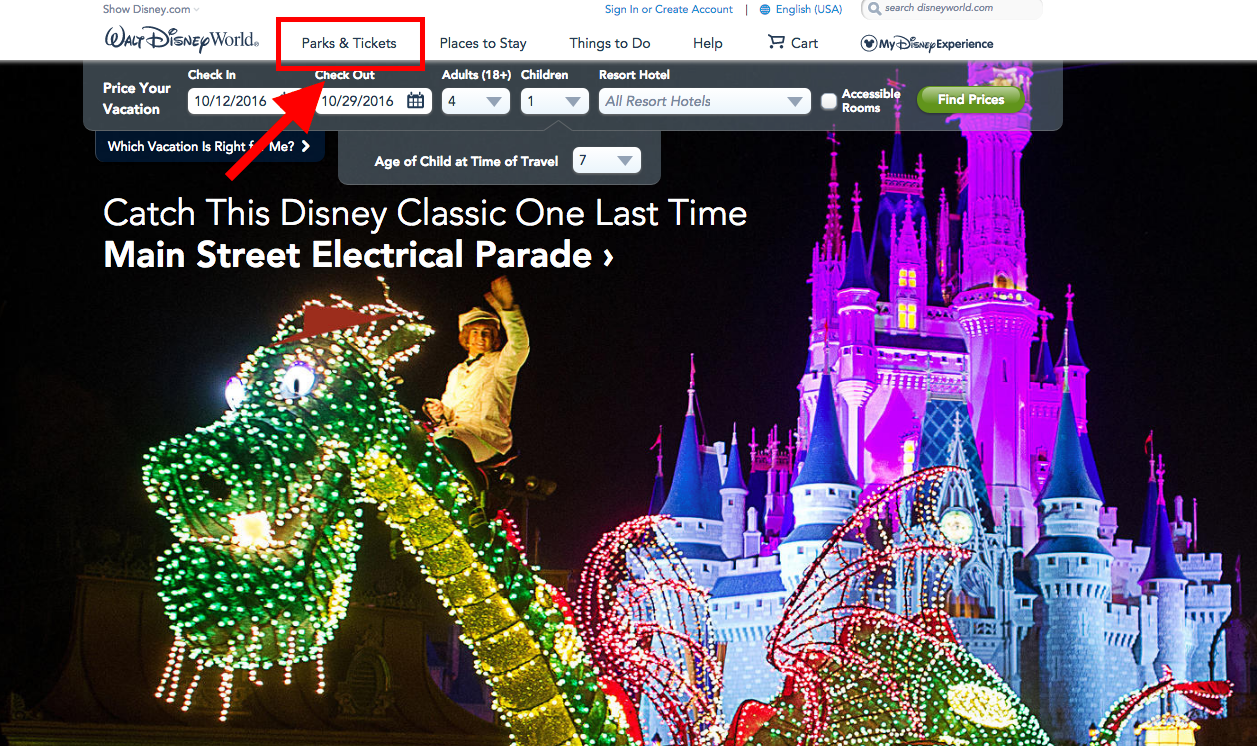Open Main Street Electrical Parade headline
1257x746 pixels.
pyautogui.click(x=358, y=255)
